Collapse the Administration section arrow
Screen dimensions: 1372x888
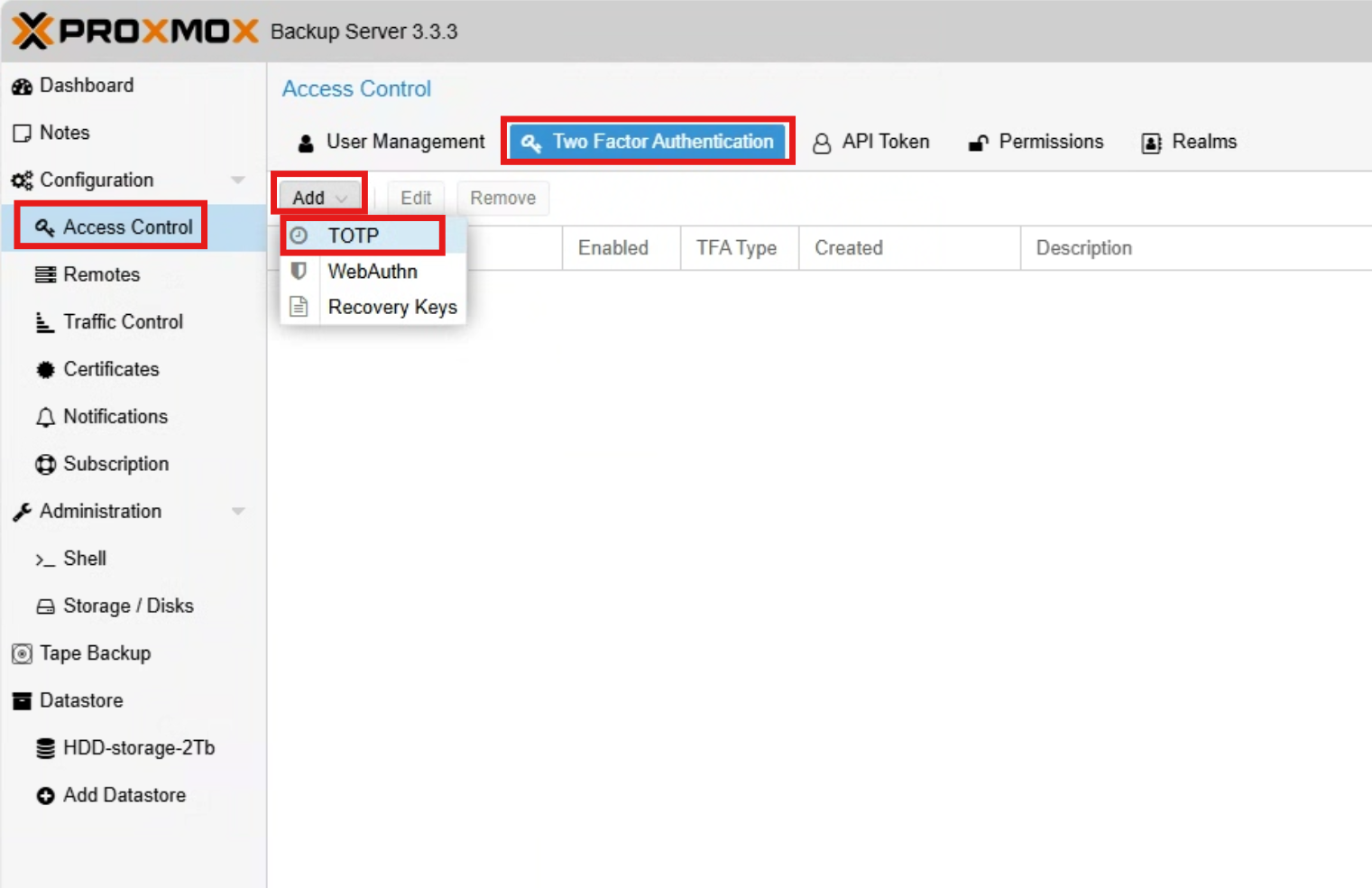click(238, 511)
